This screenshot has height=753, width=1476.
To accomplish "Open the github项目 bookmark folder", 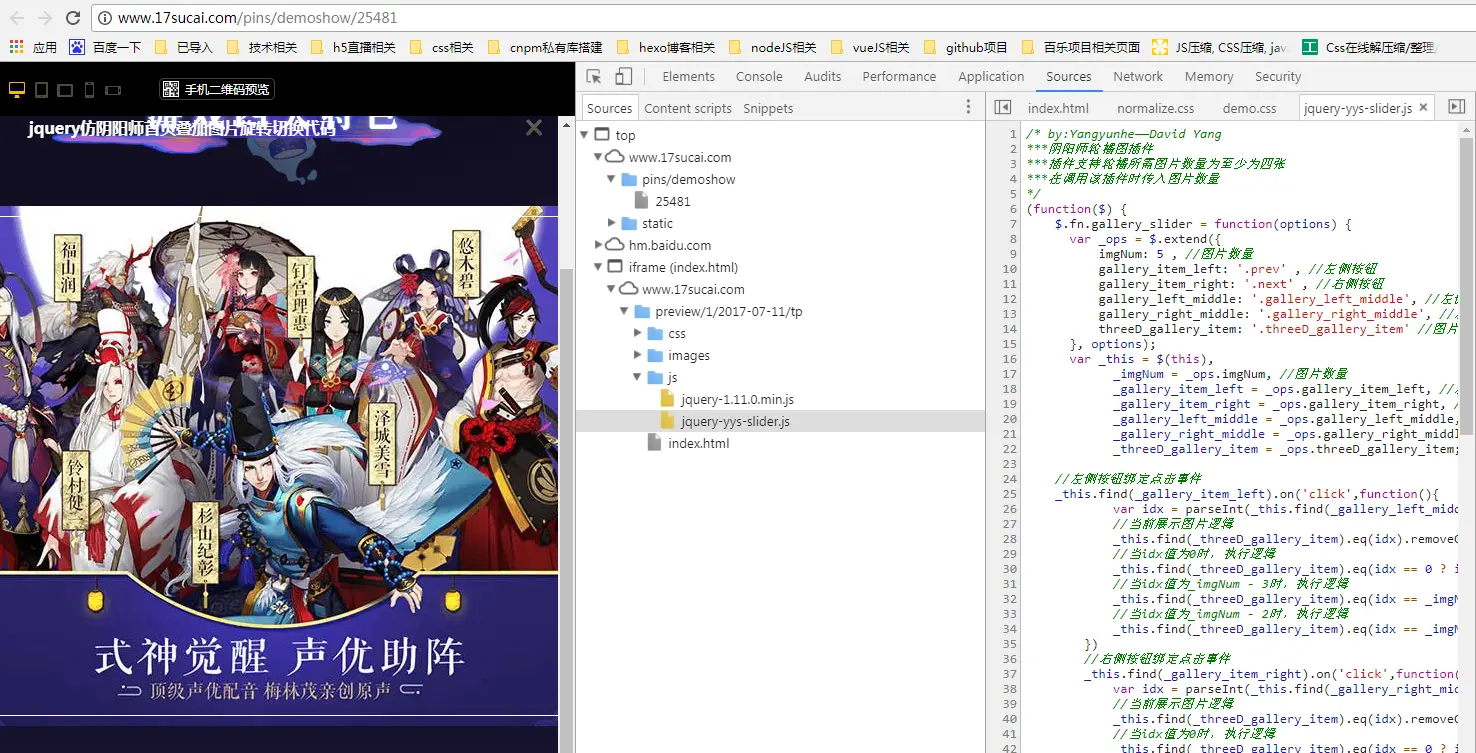I will click(x=965, y=47).
